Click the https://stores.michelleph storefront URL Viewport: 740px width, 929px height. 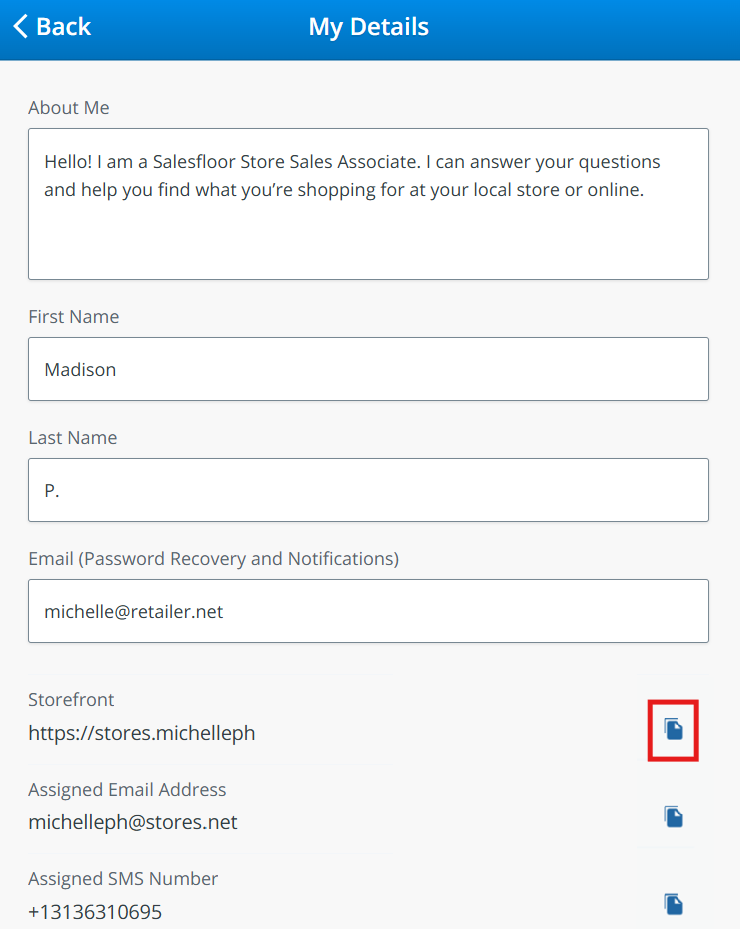142,733
